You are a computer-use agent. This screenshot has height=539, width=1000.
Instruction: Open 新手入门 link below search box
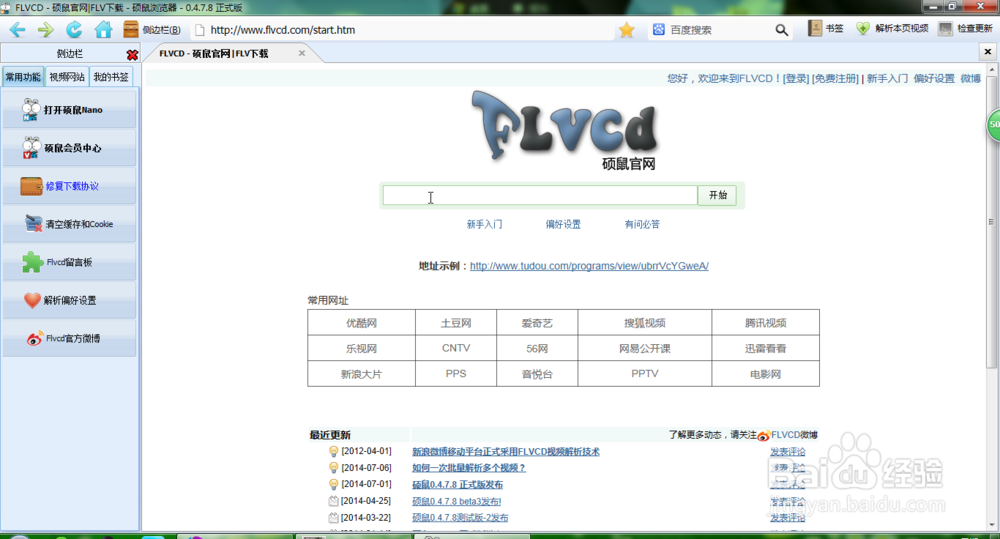point(484,225)
